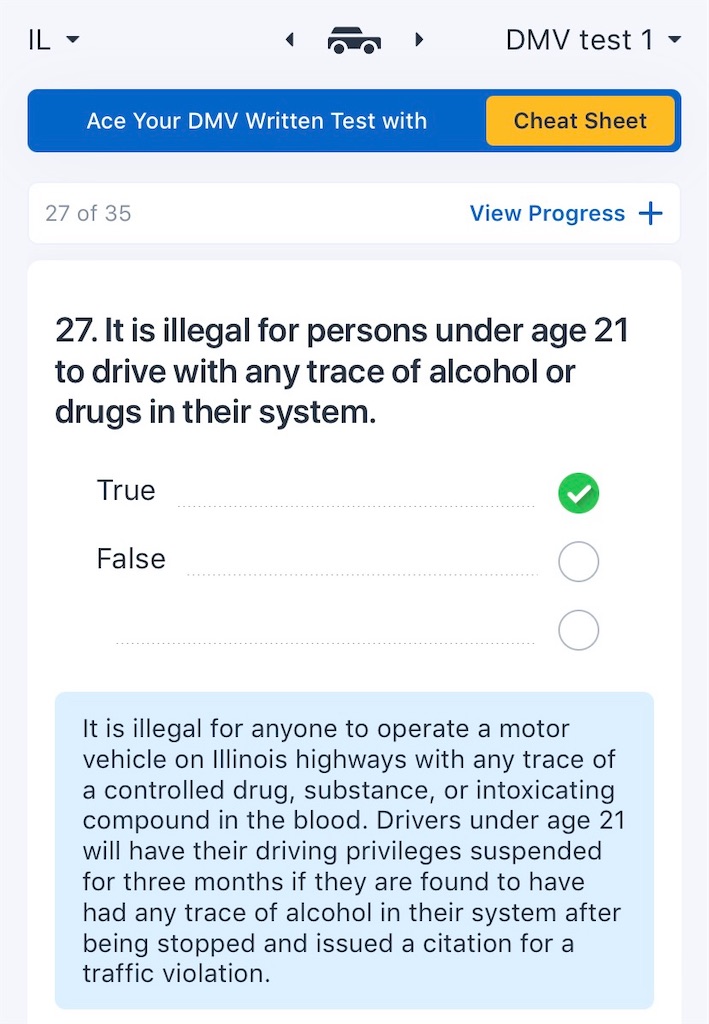Viewport: 709px width, 1024px height.
Task: Open the Cheat Sheet button
Action: coord(580,121)
